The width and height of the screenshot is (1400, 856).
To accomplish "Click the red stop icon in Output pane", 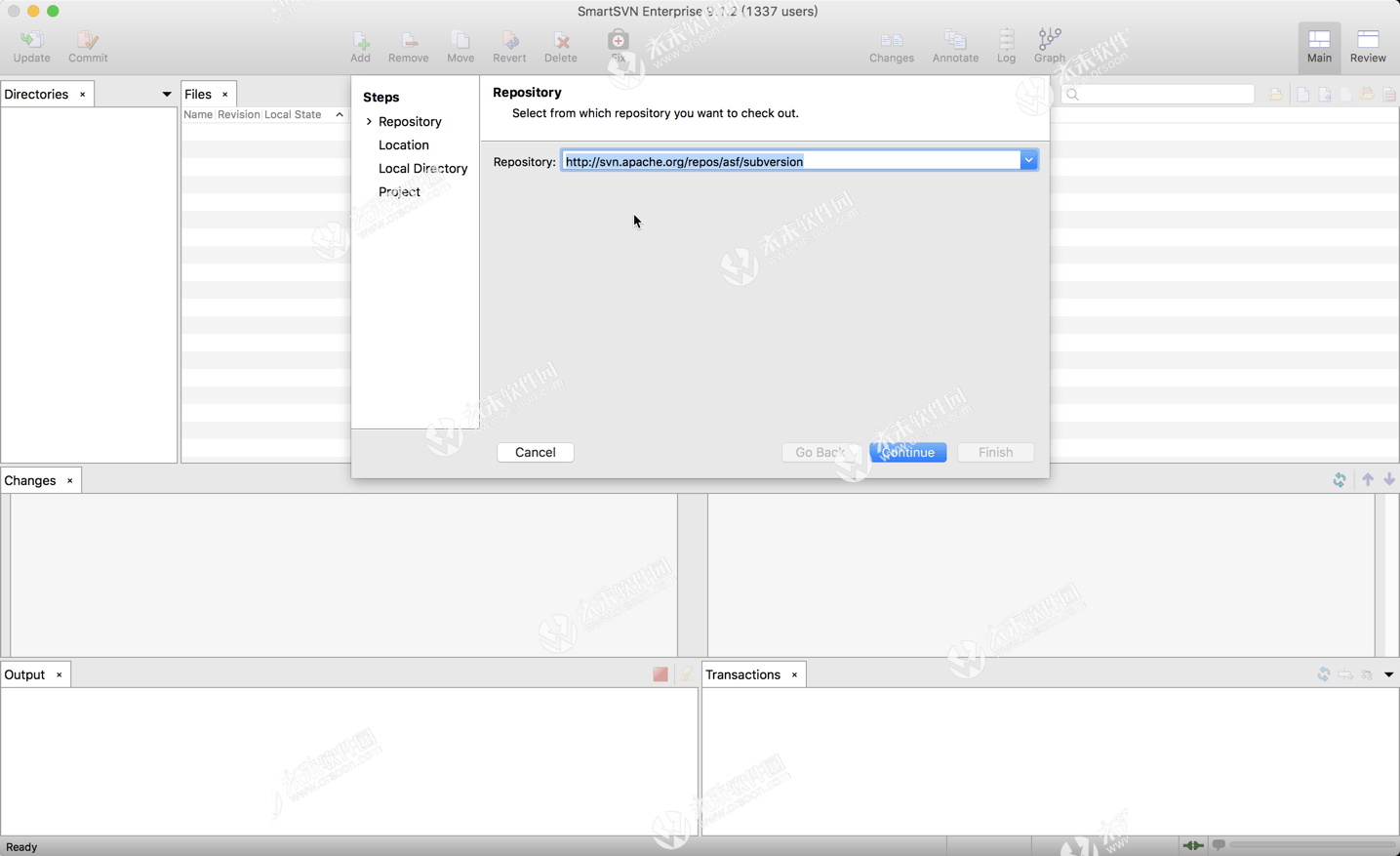I will coord(660,674).
